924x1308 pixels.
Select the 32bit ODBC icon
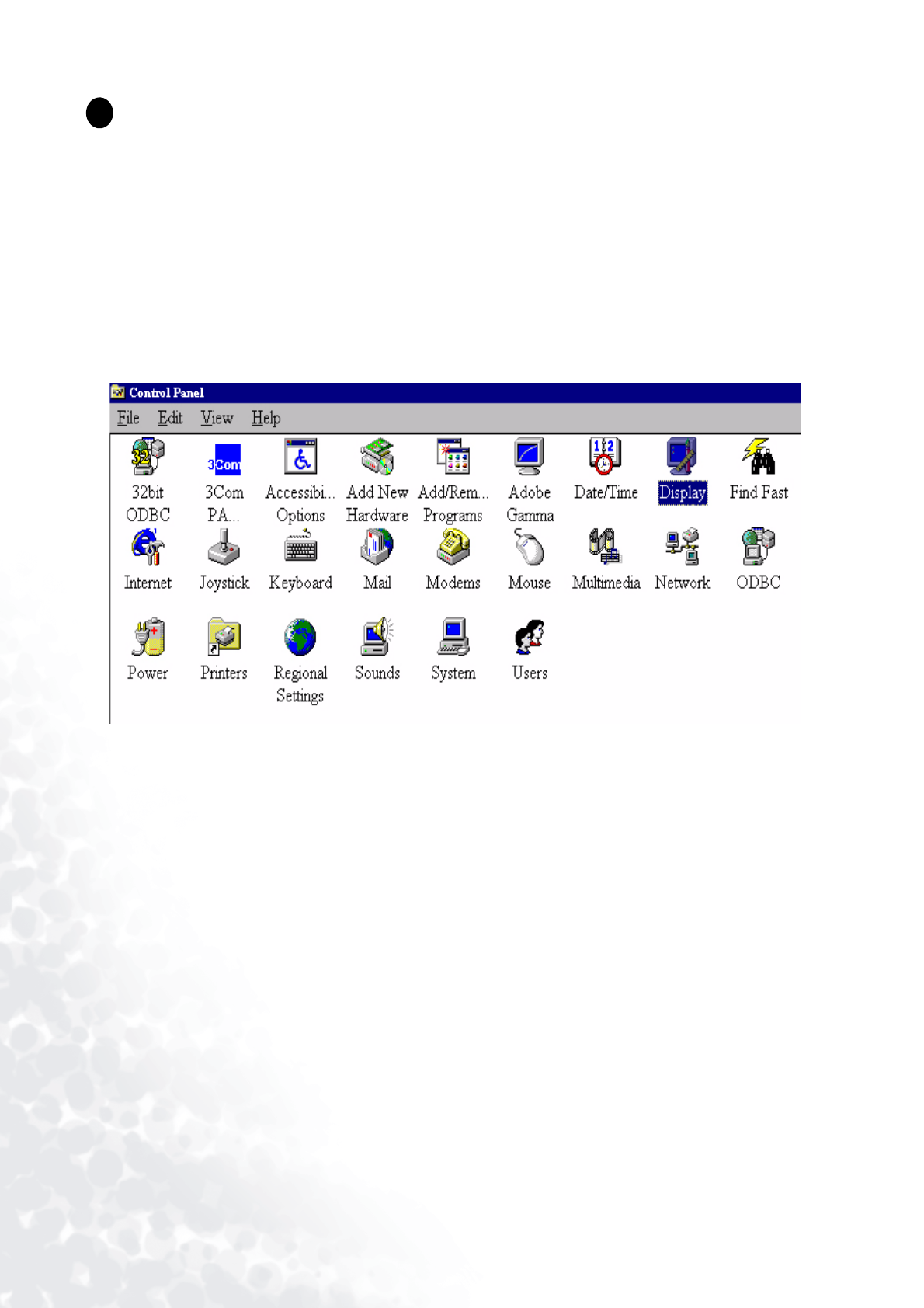[148, 457]
